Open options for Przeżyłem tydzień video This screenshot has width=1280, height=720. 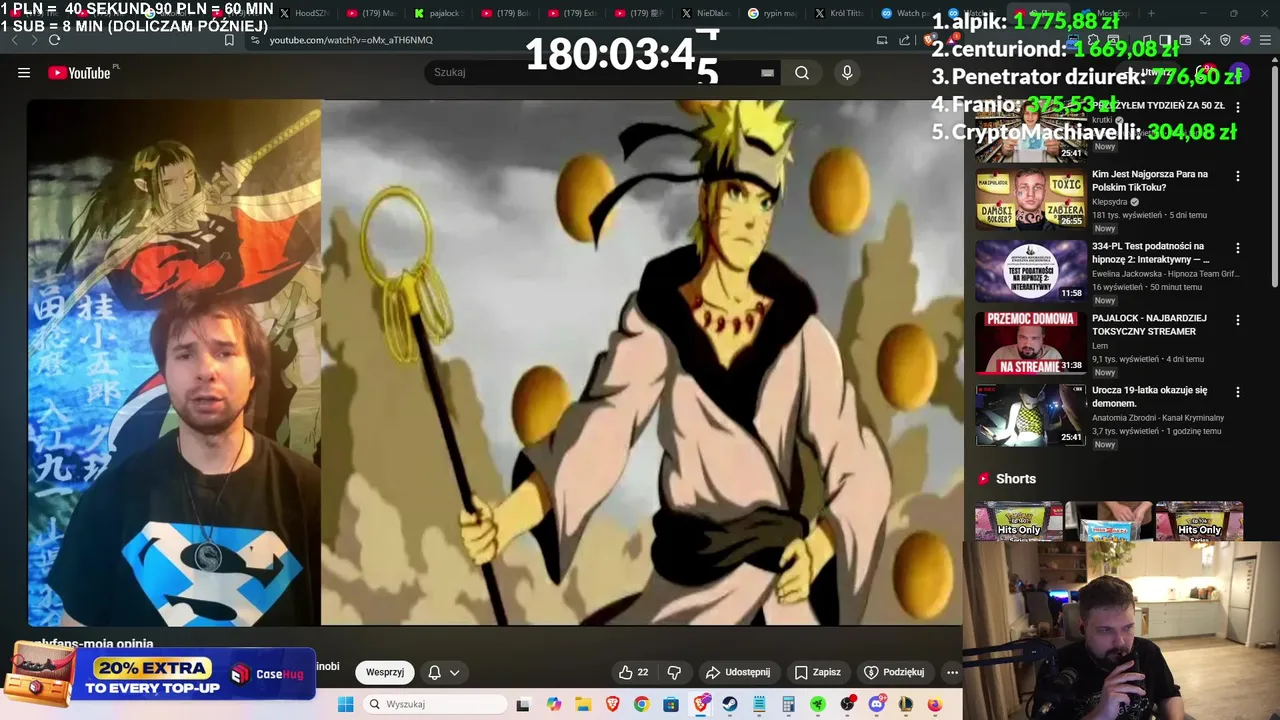tap(1238, 106)
